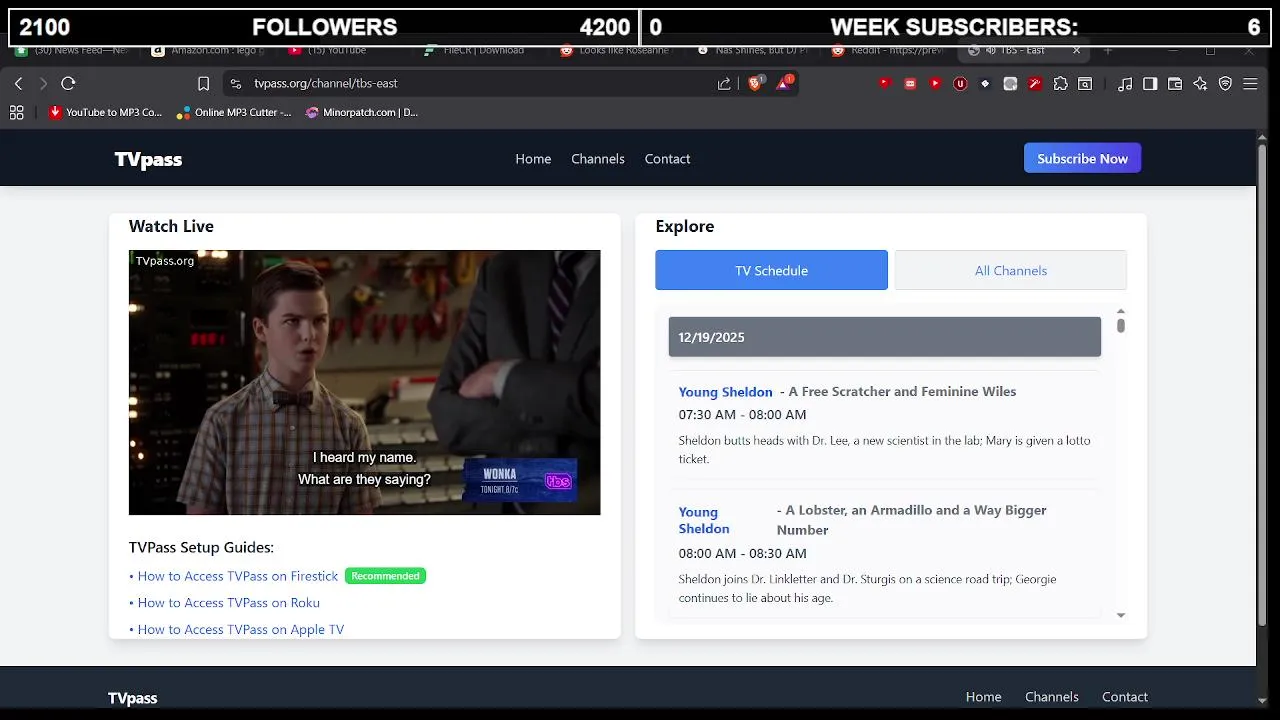Open Channels in the top navigation

coord(598,159)
